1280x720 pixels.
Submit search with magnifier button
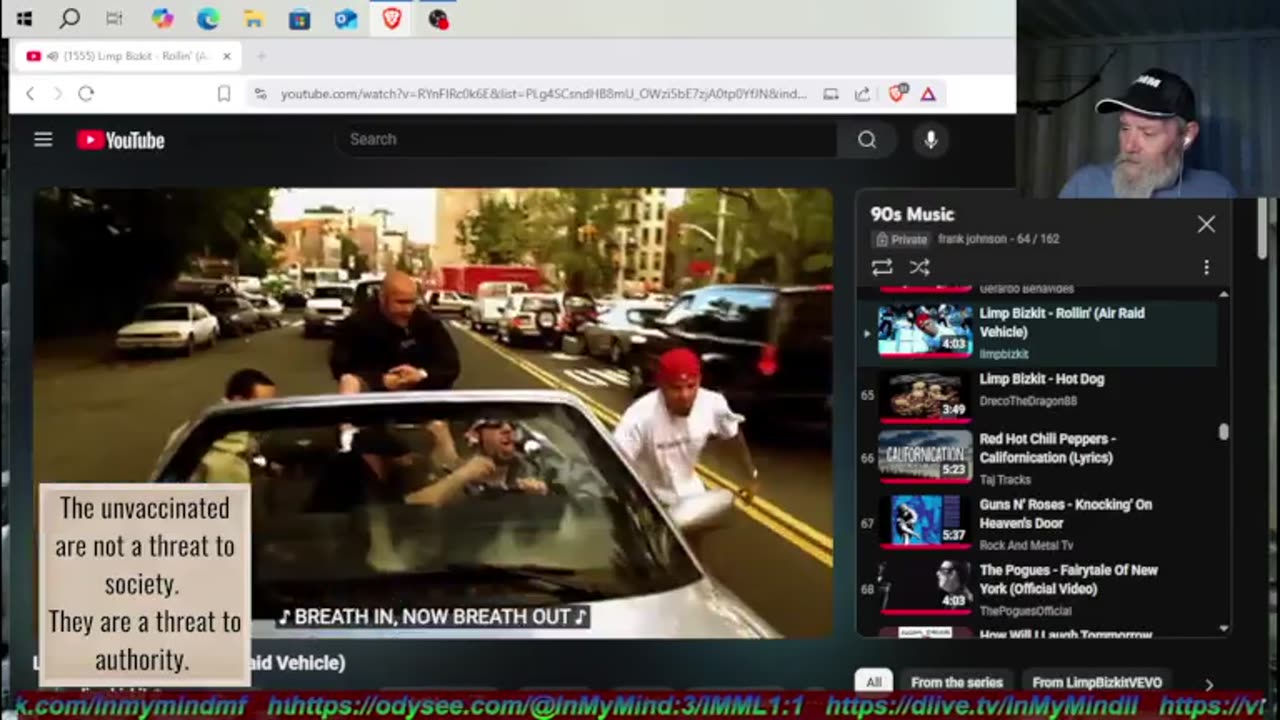pos(867,139)
